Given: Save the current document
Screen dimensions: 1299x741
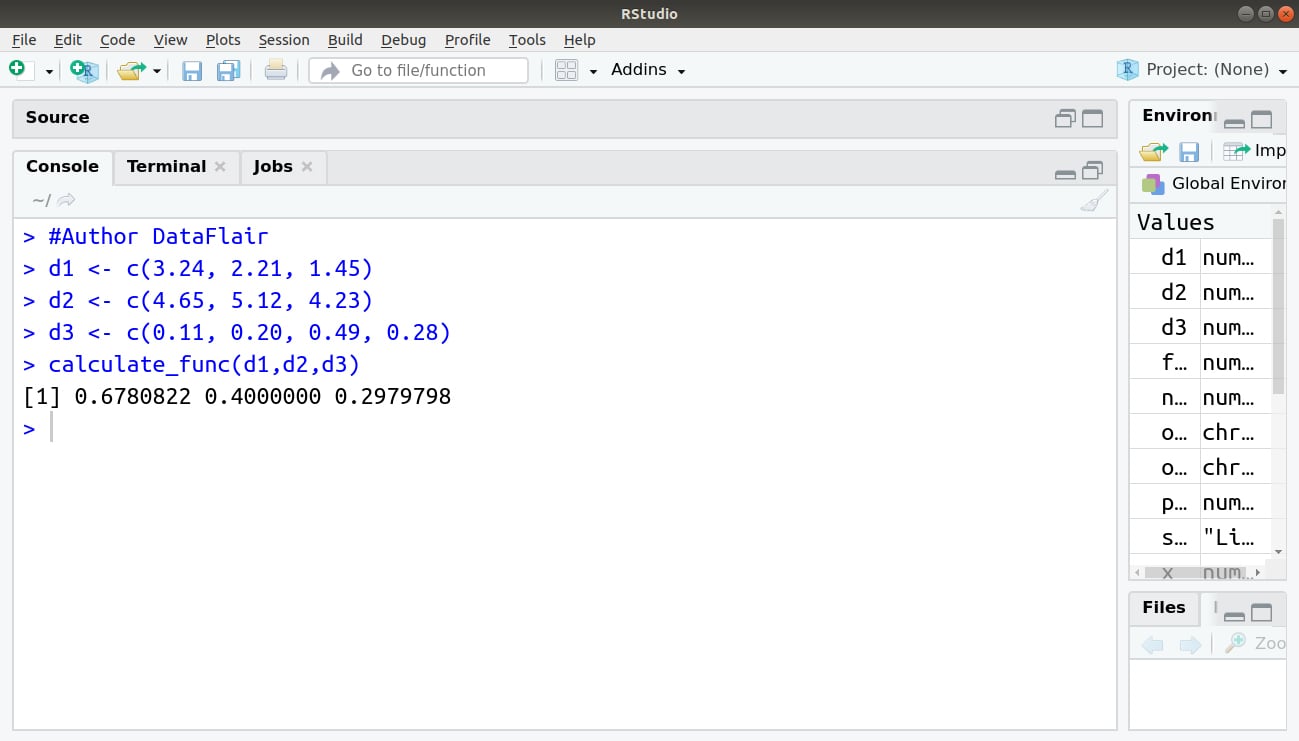Looking at the screenshot, I should (x=191, y=70).
